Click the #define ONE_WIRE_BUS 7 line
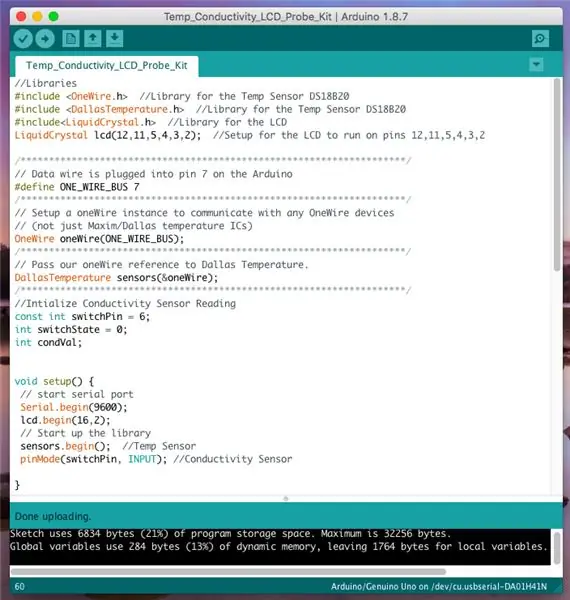Viewport: 570px width, 600px height. click(x=77, y=187)
